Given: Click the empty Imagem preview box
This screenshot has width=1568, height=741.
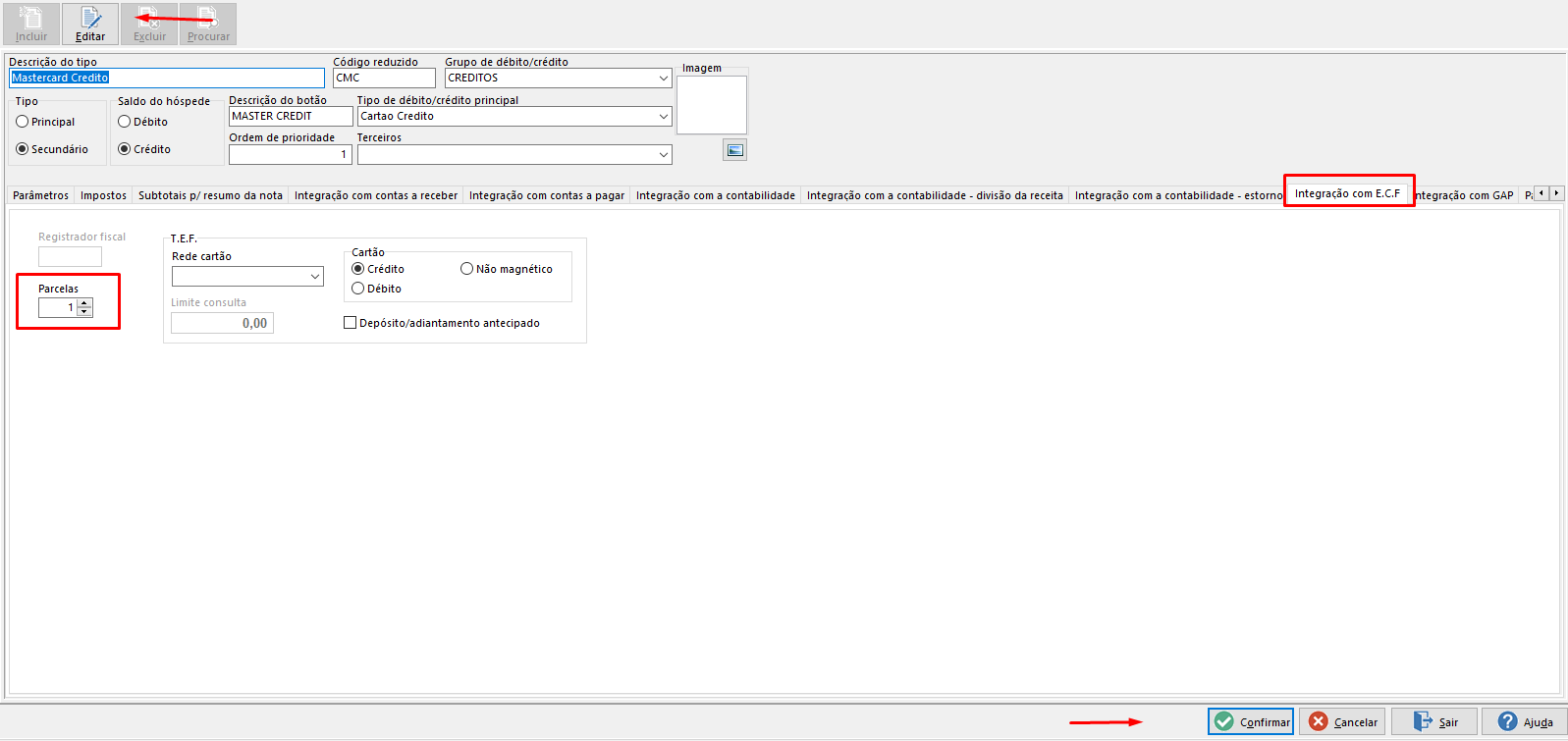Looking at the screenshot, I should point(712,105).
